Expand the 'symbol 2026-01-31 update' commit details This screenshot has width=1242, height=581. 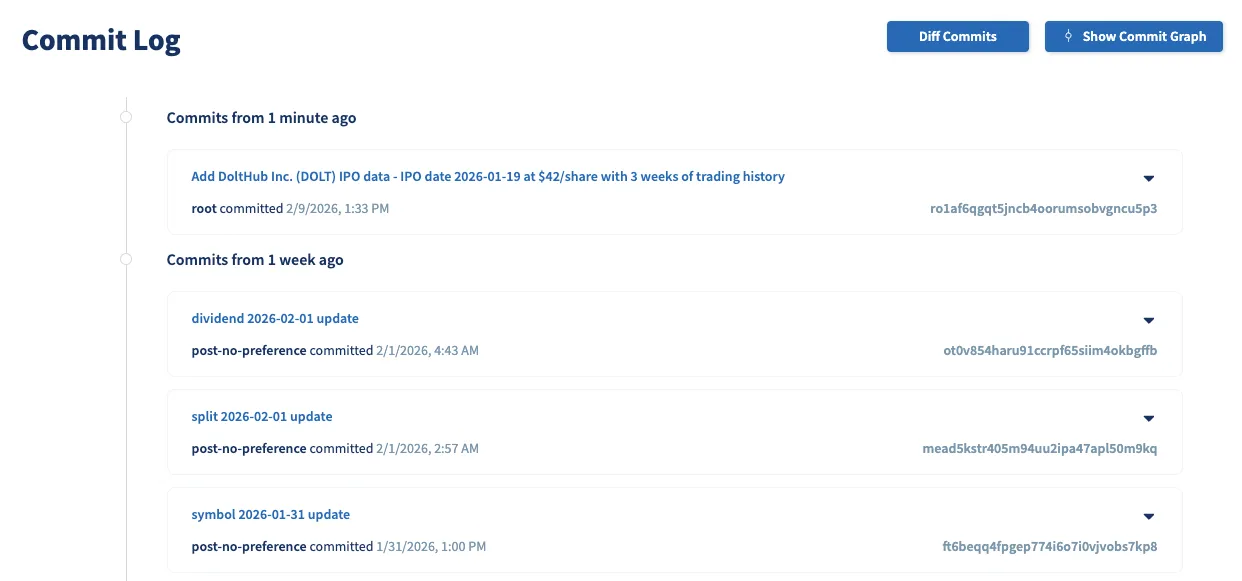tap(1148, 517)
